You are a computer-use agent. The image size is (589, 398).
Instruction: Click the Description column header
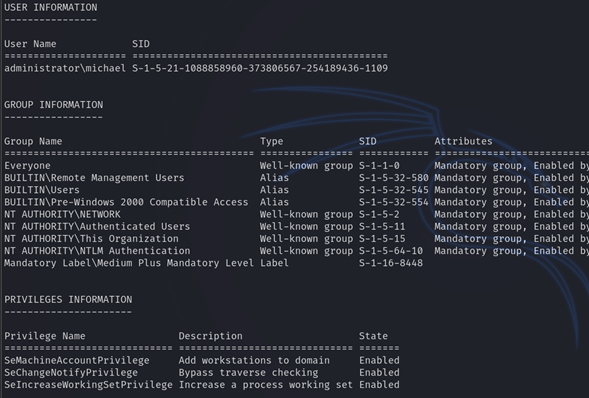pos(210,336)
